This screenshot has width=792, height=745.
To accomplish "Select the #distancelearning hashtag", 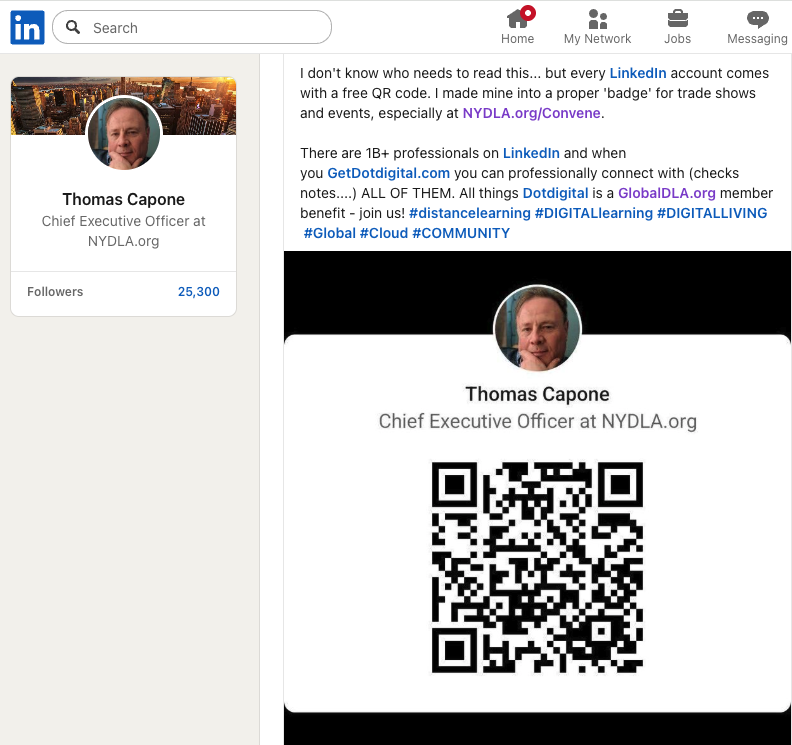I will click(x=469, y=213).
